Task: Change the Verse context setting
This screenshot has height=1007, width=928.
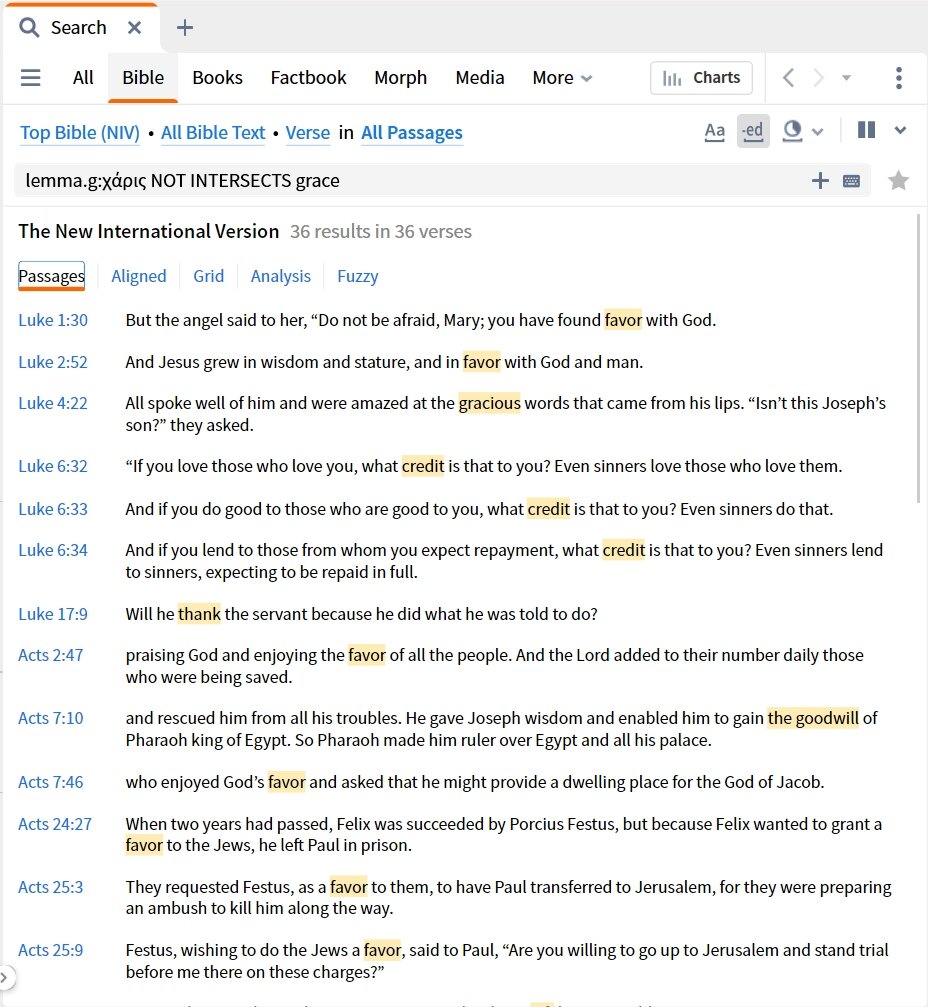Action: [x=308, y=132]
